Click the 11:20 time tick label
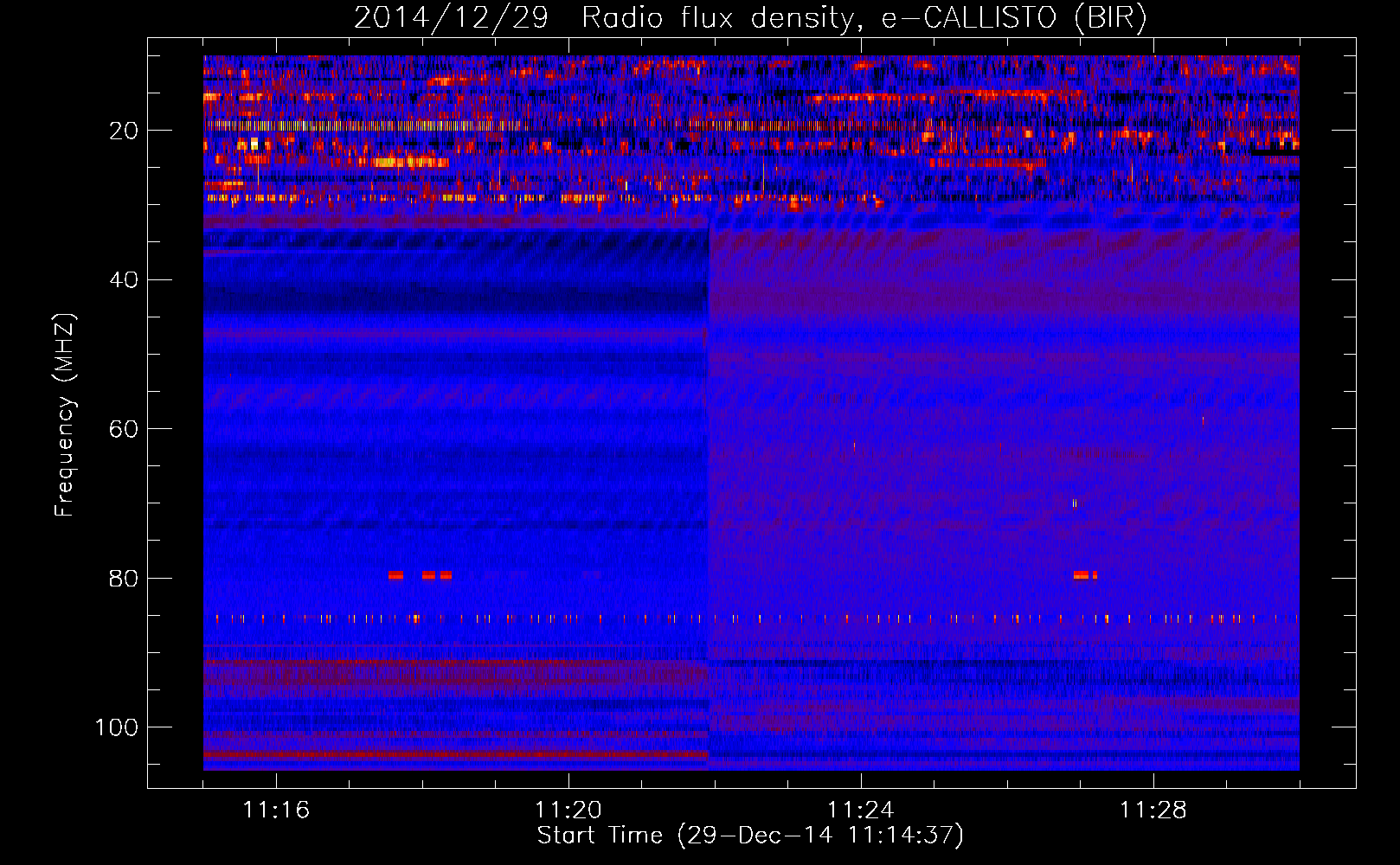This screenshot has width=1400, height=865. click(x=568, y=811)
